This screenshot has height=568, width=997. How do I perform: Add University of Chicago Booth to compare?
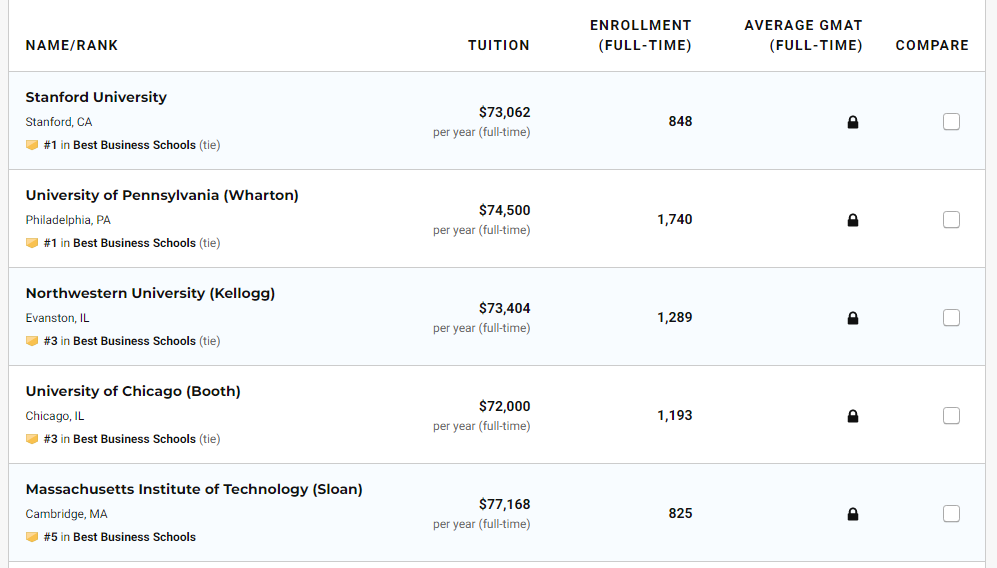tap(951, 415)
